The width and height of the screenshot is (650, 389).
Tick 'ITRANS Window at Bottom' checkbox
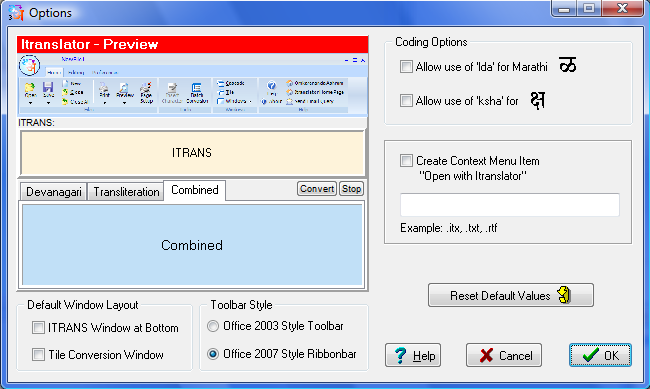(38, 328)
